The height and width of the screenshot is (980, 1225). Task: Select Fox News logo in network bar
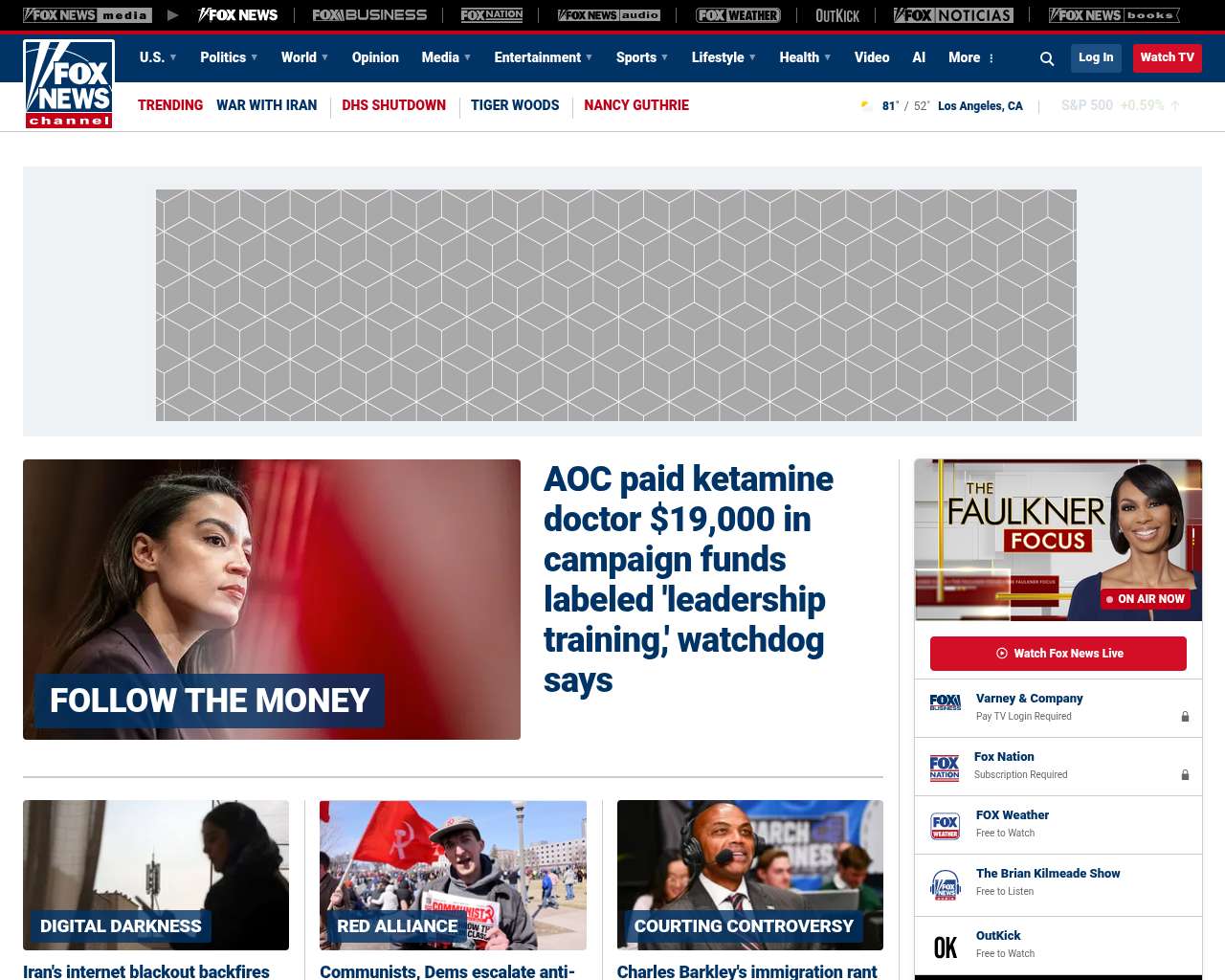[237, 15]
